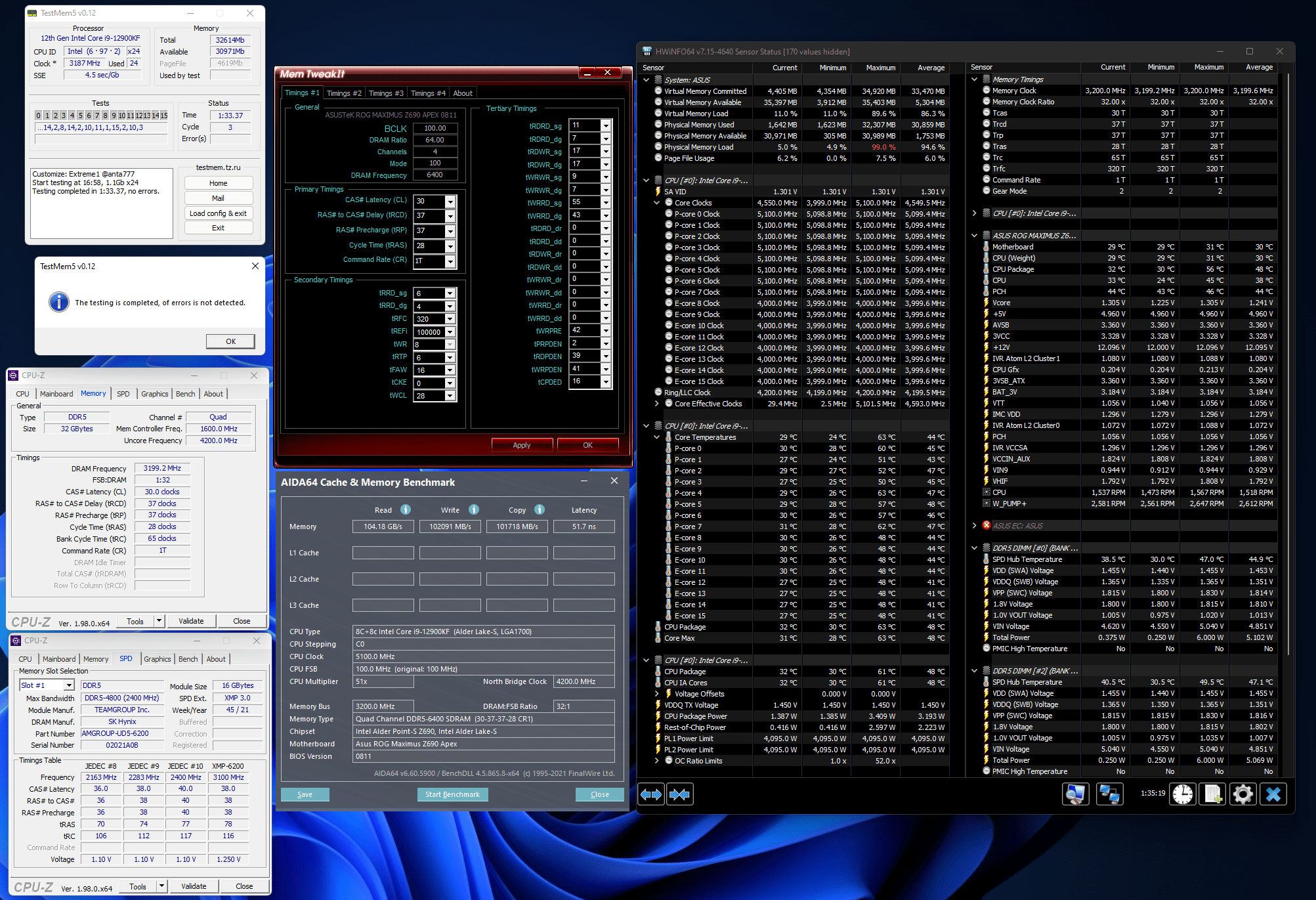Click Validate in the CPU-Z SPD window

point(194,886)
